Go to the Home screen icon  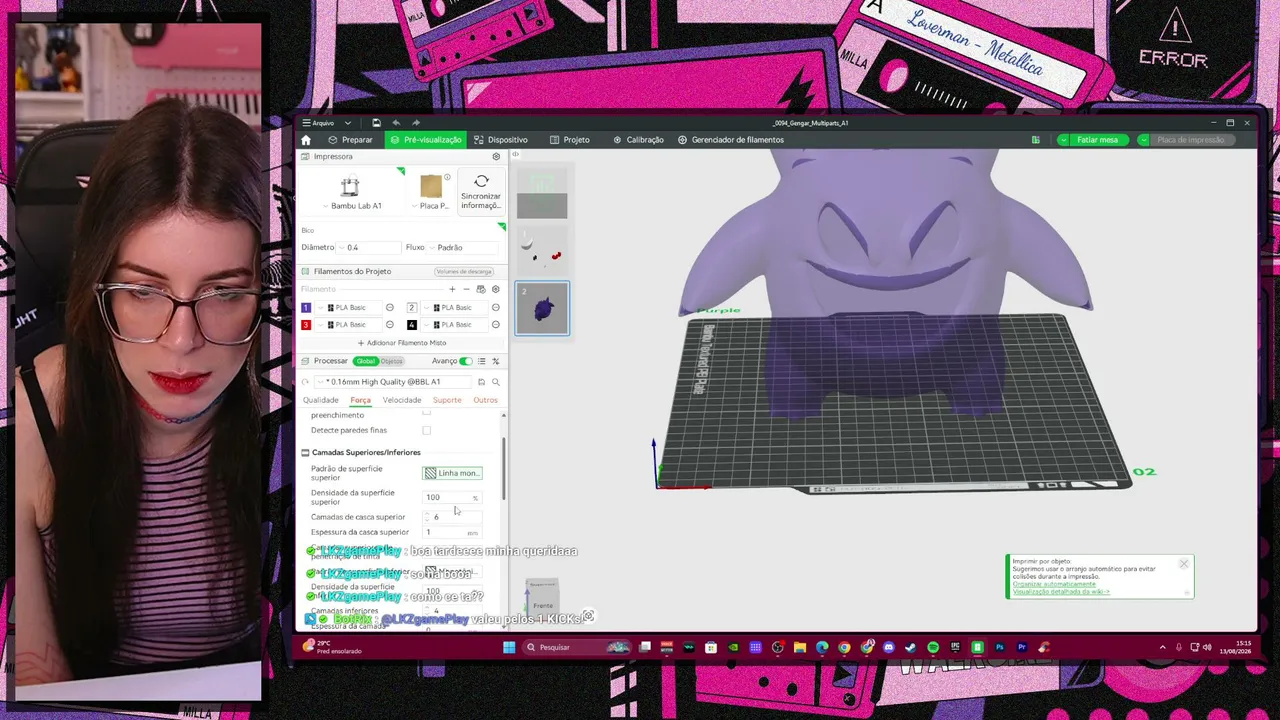[306, 140]
